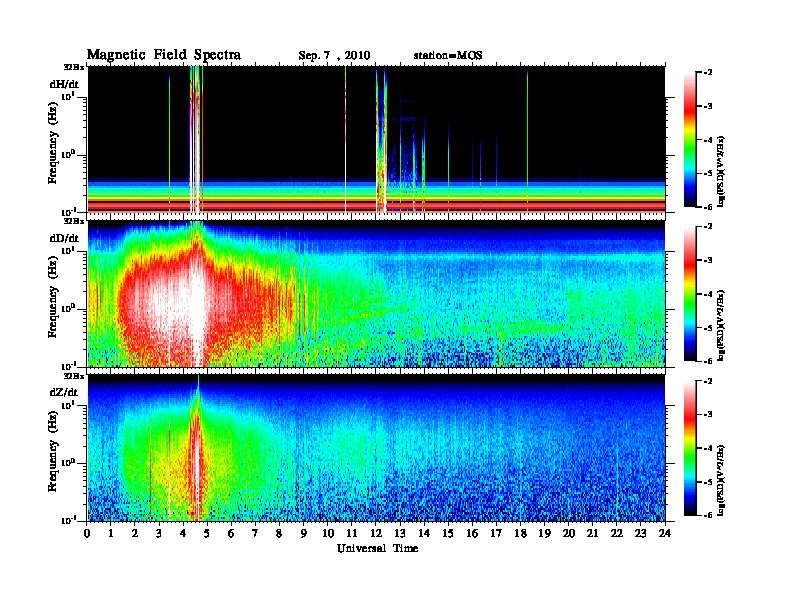The image size is (792, 612).
Task: Click hour tick label '20' on time axis
Action: [569, 534]
